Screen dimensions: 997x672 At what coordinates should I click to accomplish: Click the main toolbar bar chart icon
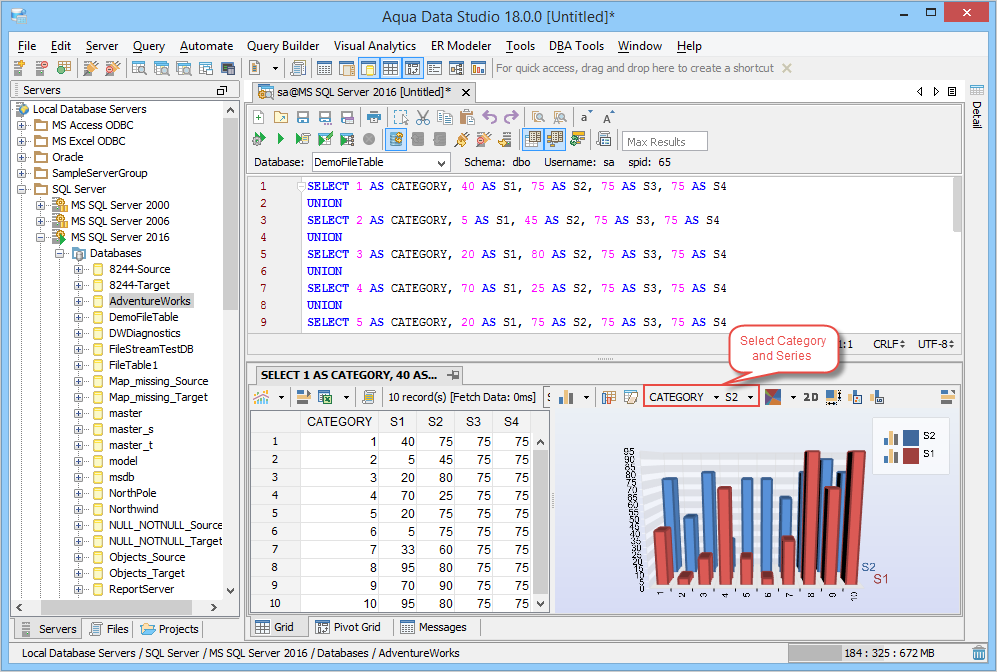pos(478,68)
